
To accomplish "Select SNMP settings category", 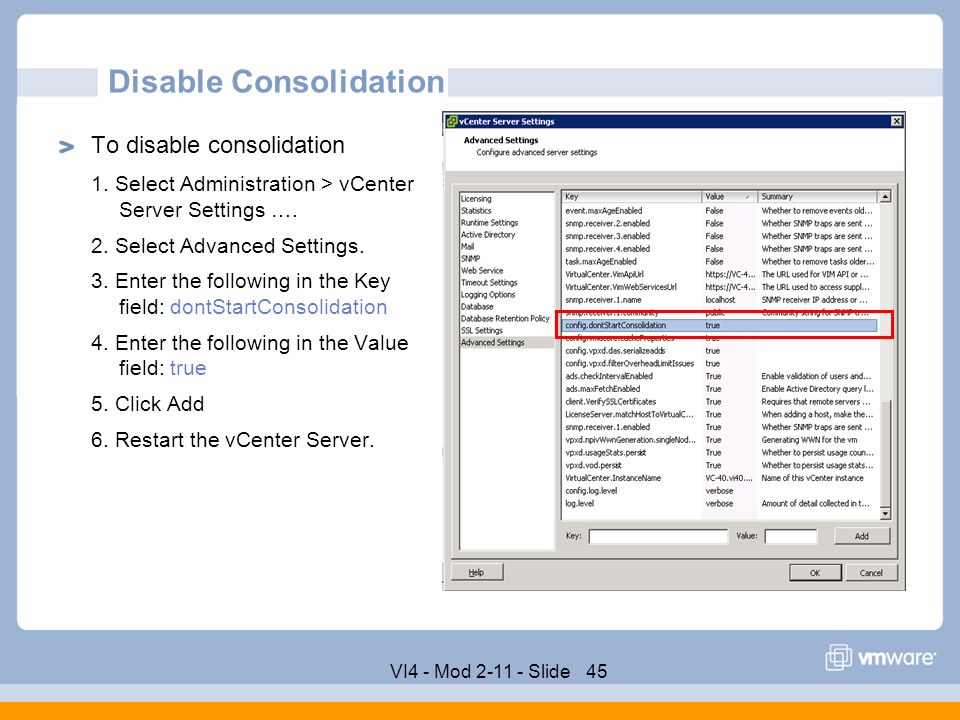I will coord(470,258).
